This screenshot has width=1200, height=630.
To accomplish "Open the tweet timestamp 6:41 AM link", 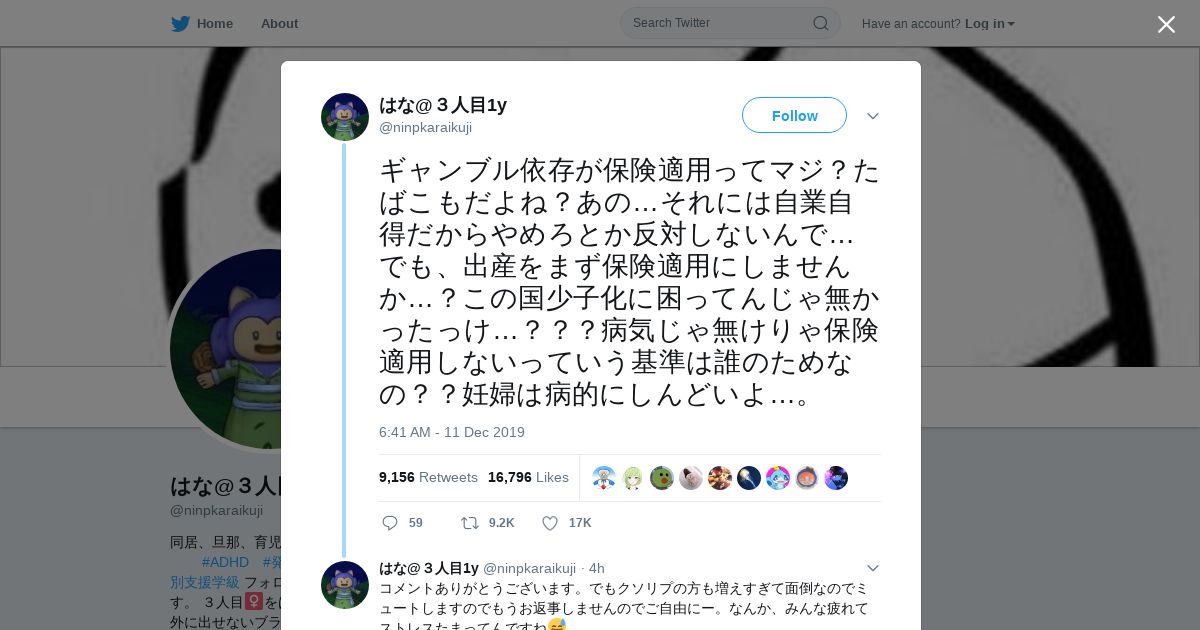I will pos(452,432).
